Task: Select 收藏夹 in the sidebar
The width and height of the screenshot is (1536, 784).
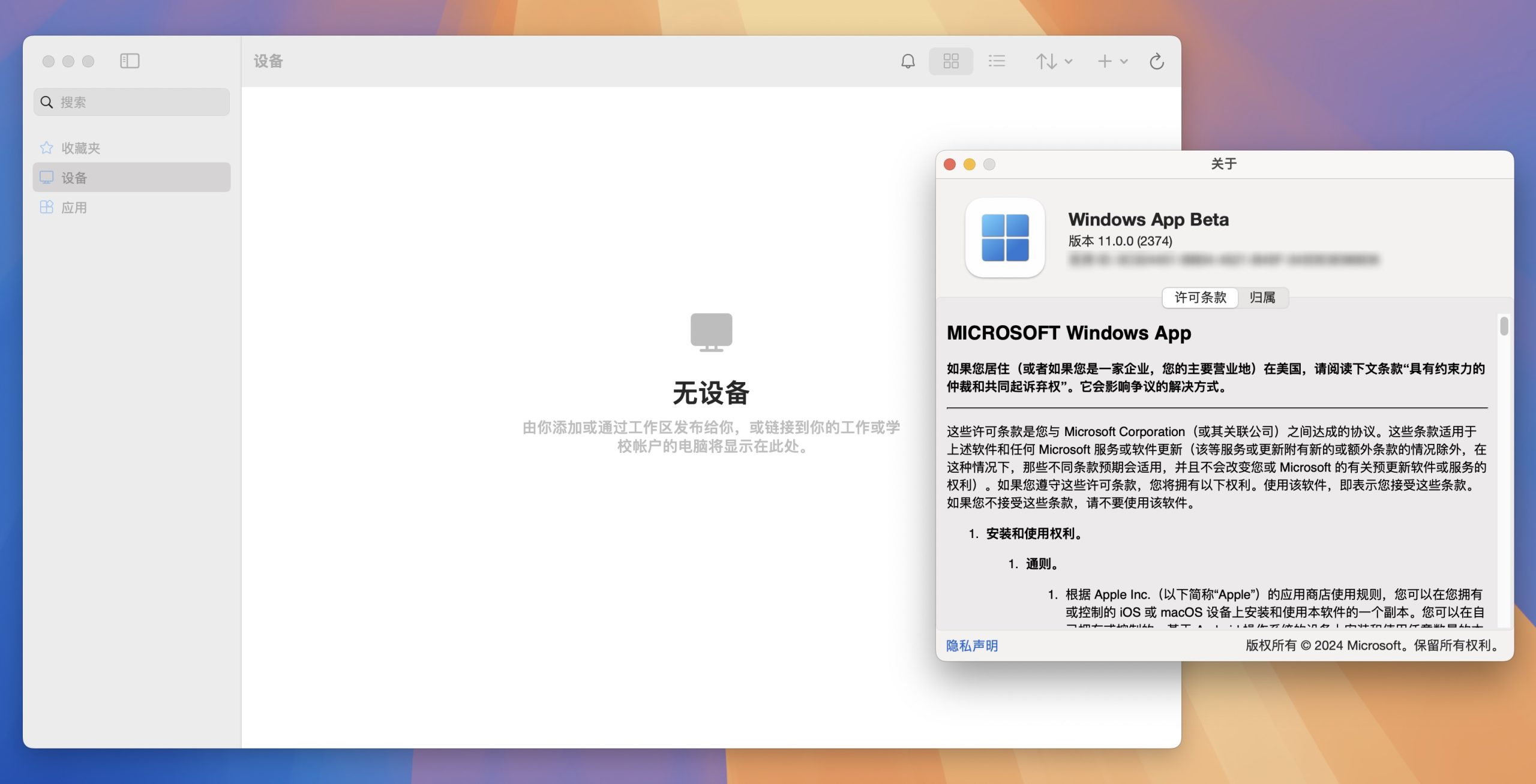Action: (x=131, y=148)
